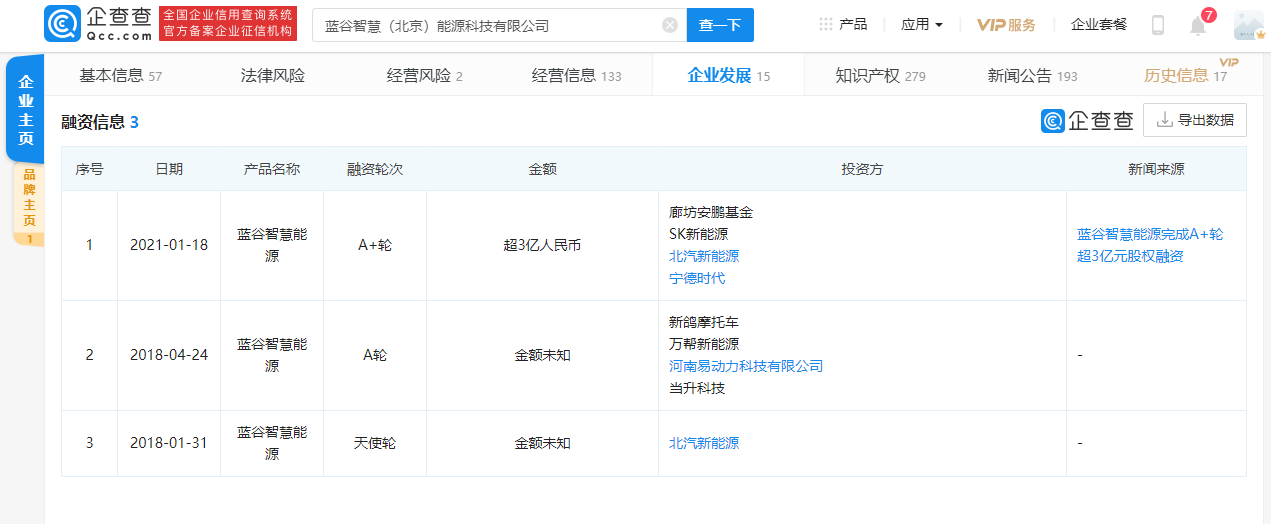1271x524 pixels.
Task: Click the 查一下 search button
Action: point(720,25)
